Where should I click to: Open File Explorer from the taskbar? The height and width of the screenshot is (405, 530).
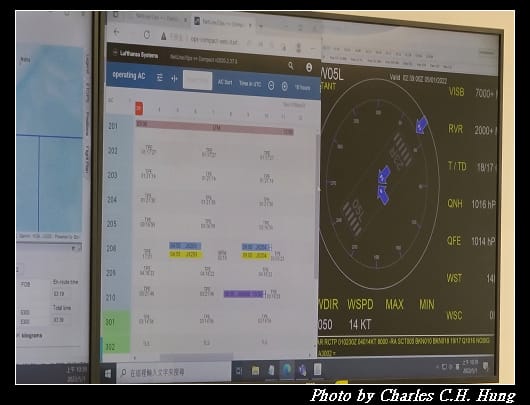pos(256,371)
